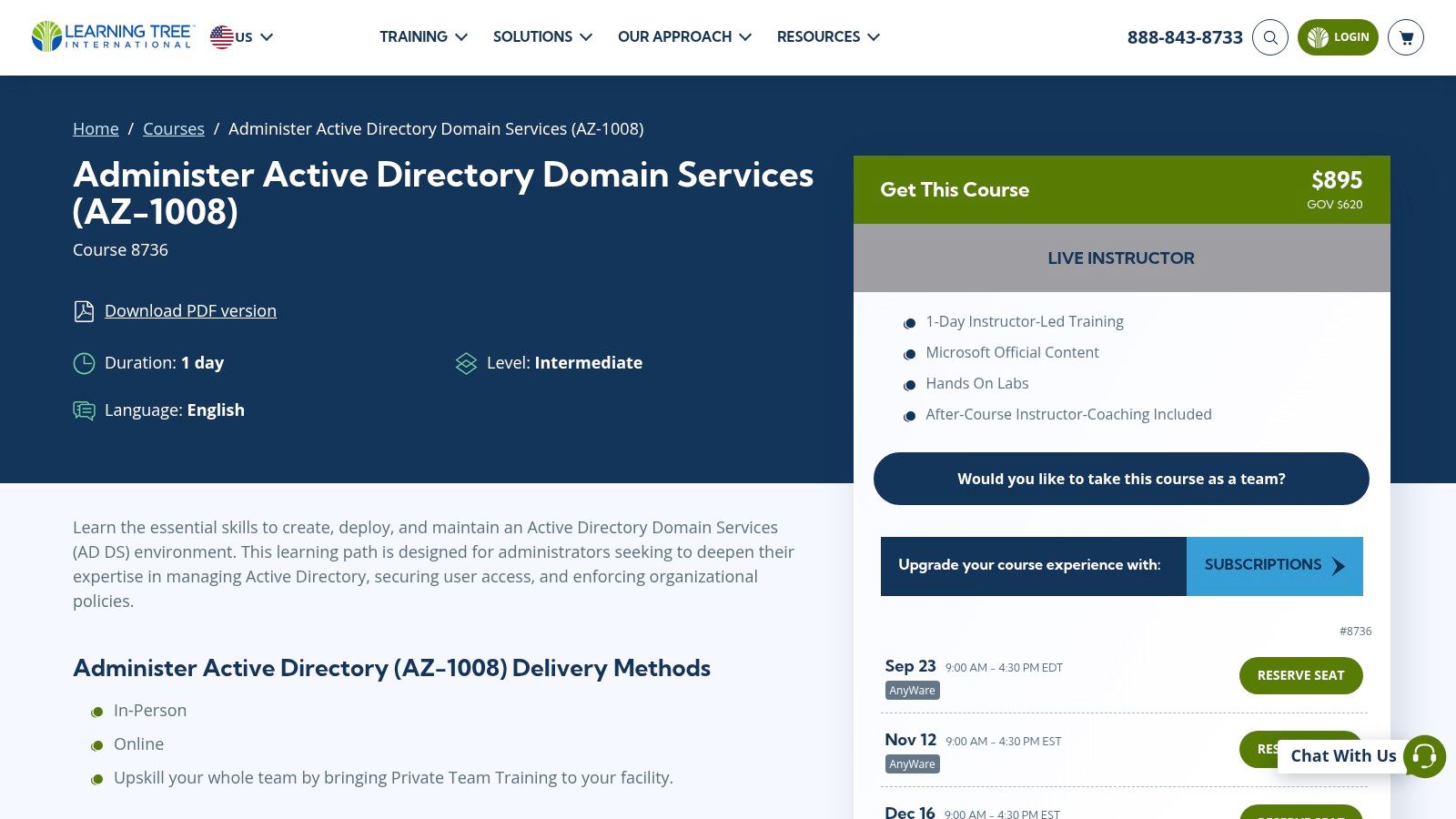Open the US country selector flag
Image resolution: width=1456 pixels, height=819 pixels.
point(221,37)
